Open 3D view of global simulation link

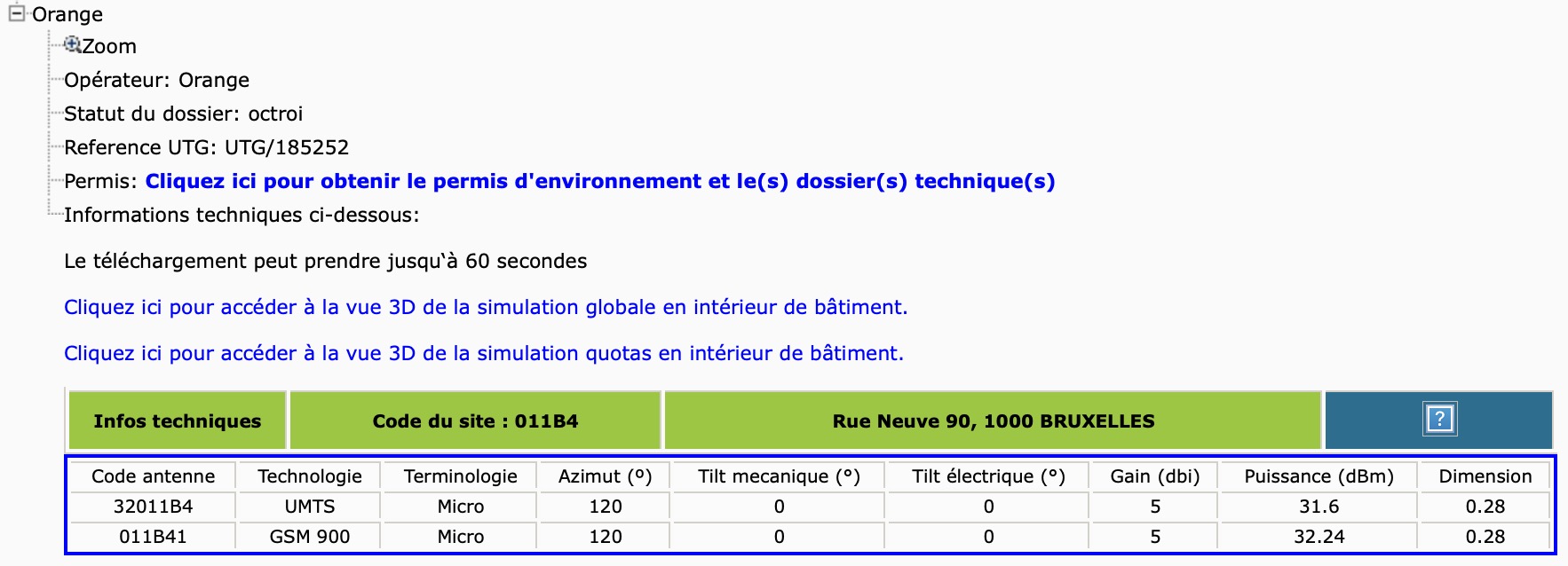(486, 307)
